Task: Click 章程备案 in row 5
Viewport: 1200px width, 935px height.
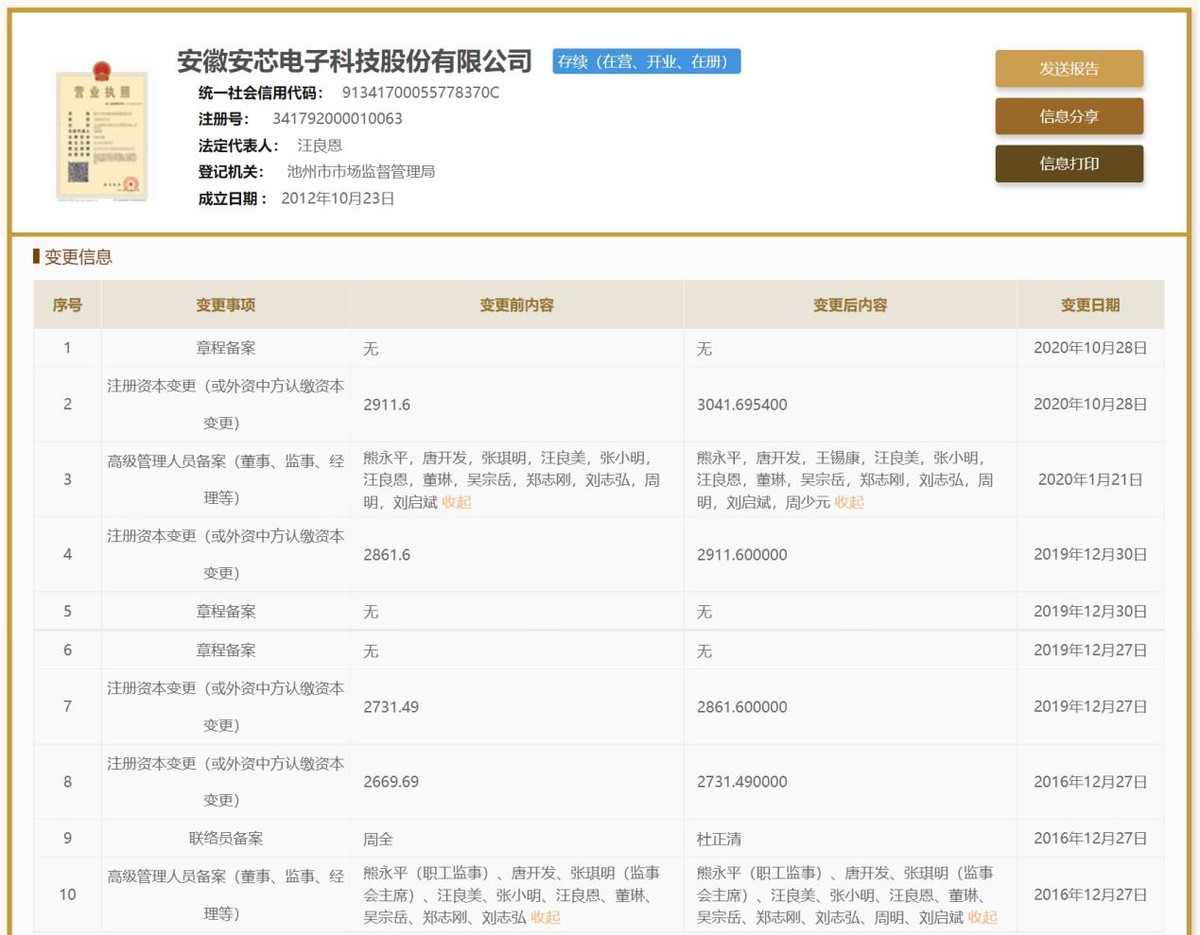Action: point(226,611)
